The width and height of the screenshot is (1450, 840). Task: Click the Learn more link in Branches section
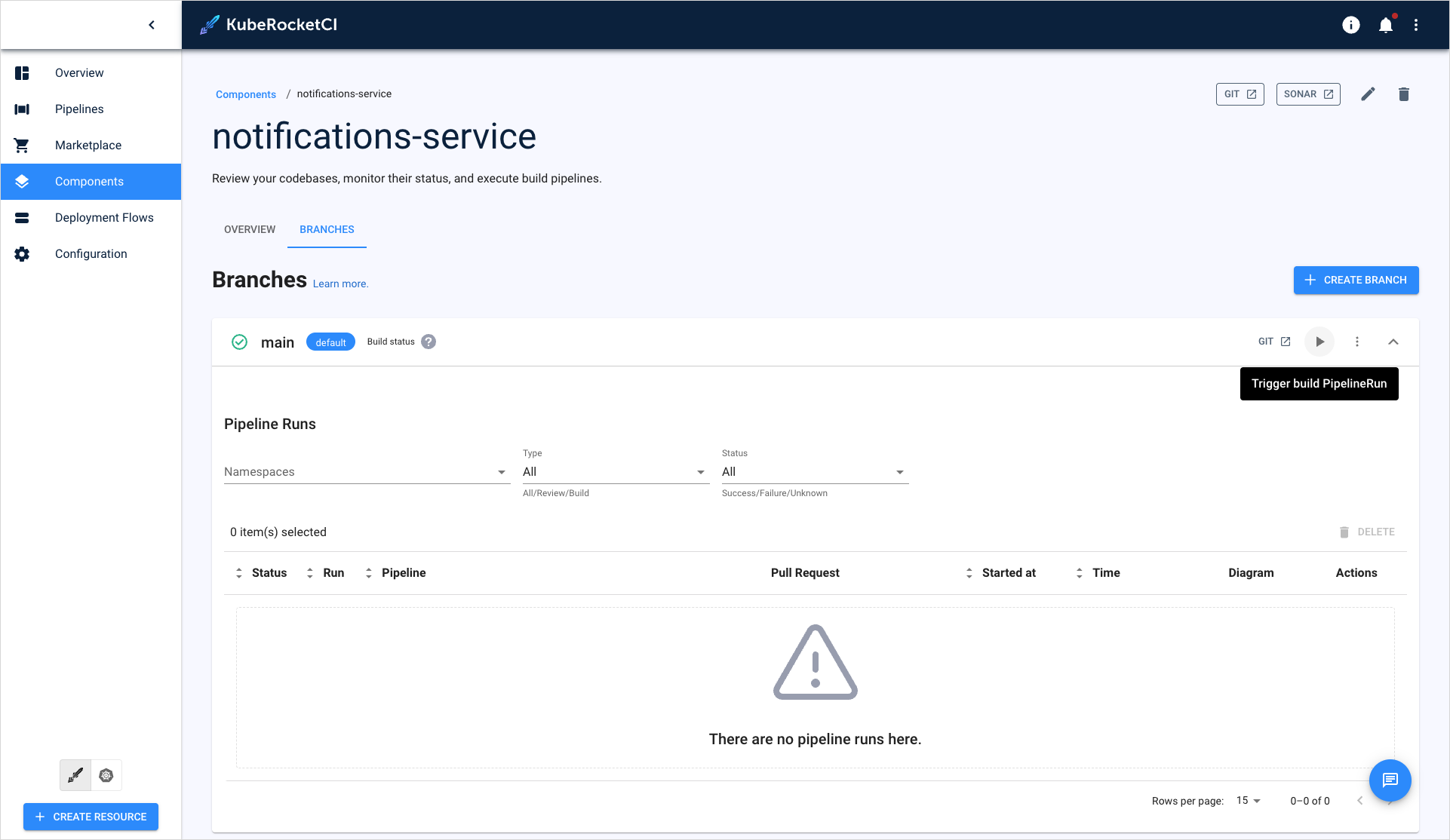click(x=341, y=283)
